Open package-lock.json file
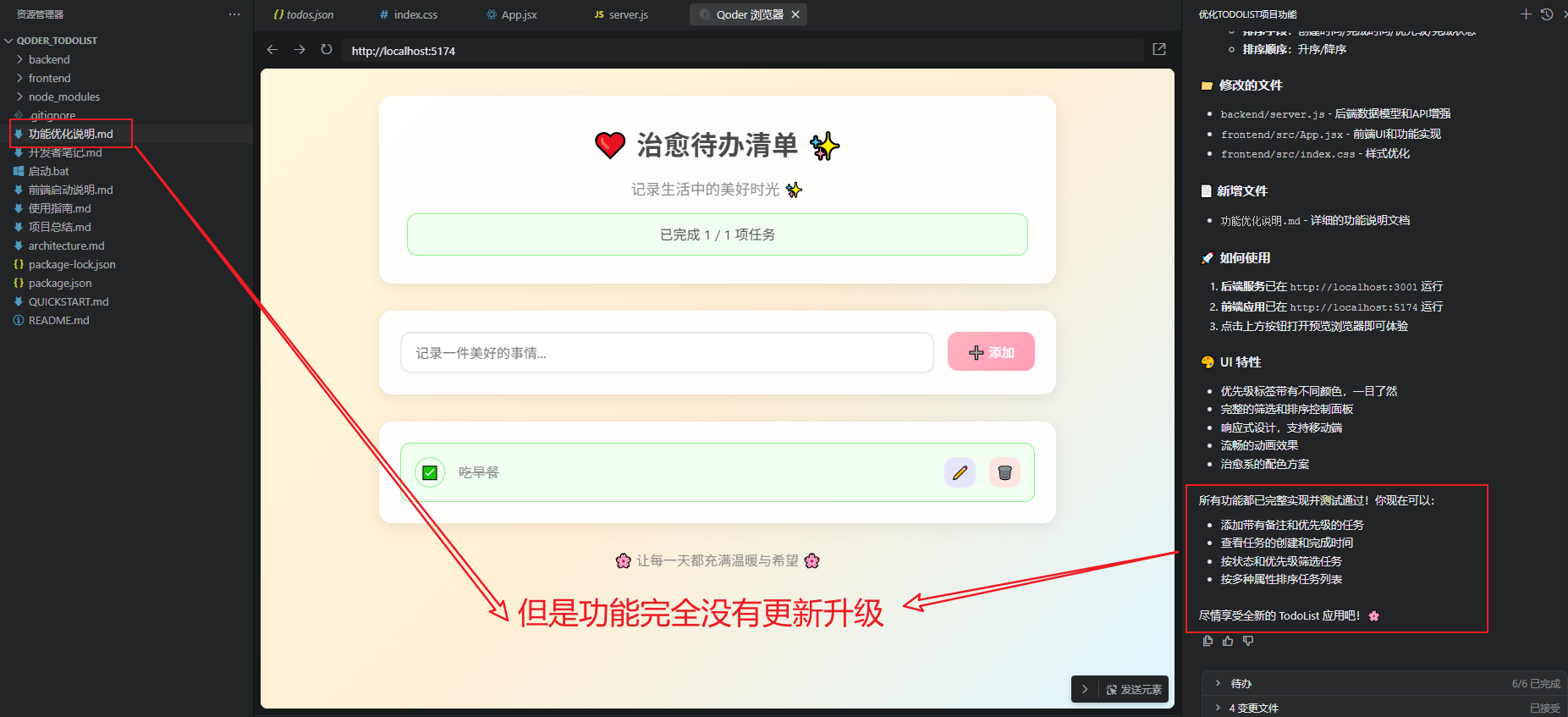Image resolution: width=1568 pixels, height=717 pixels. (x=72, y=264)
